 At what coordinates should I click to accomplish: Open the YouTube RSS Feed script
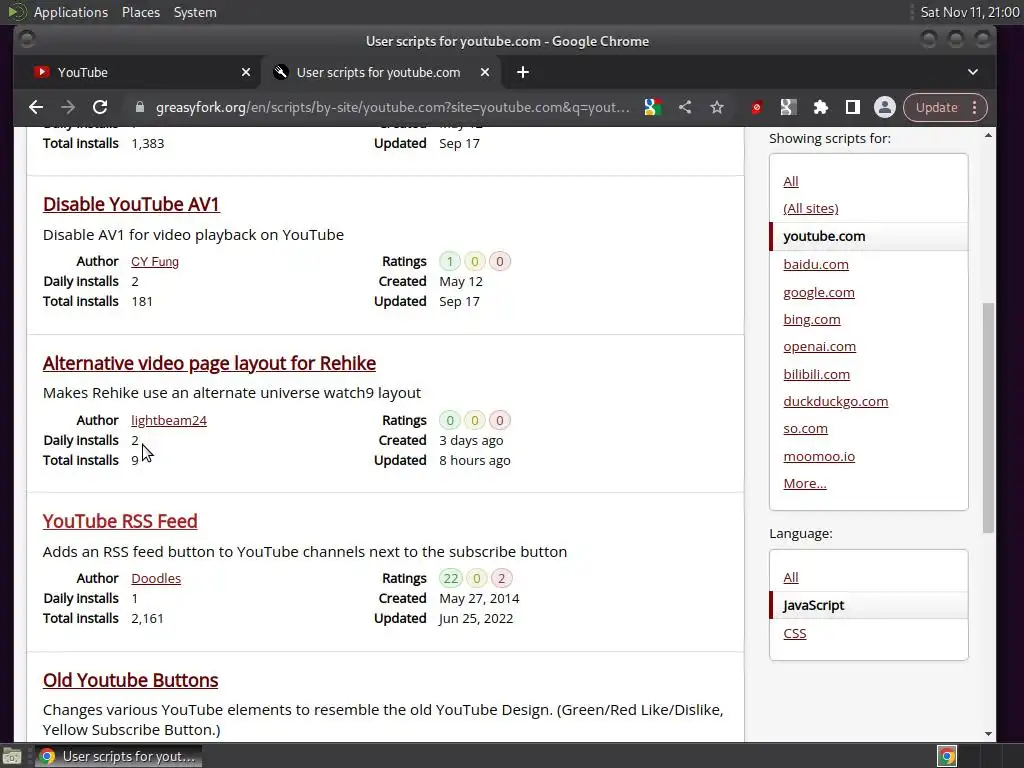click(120, 521)
